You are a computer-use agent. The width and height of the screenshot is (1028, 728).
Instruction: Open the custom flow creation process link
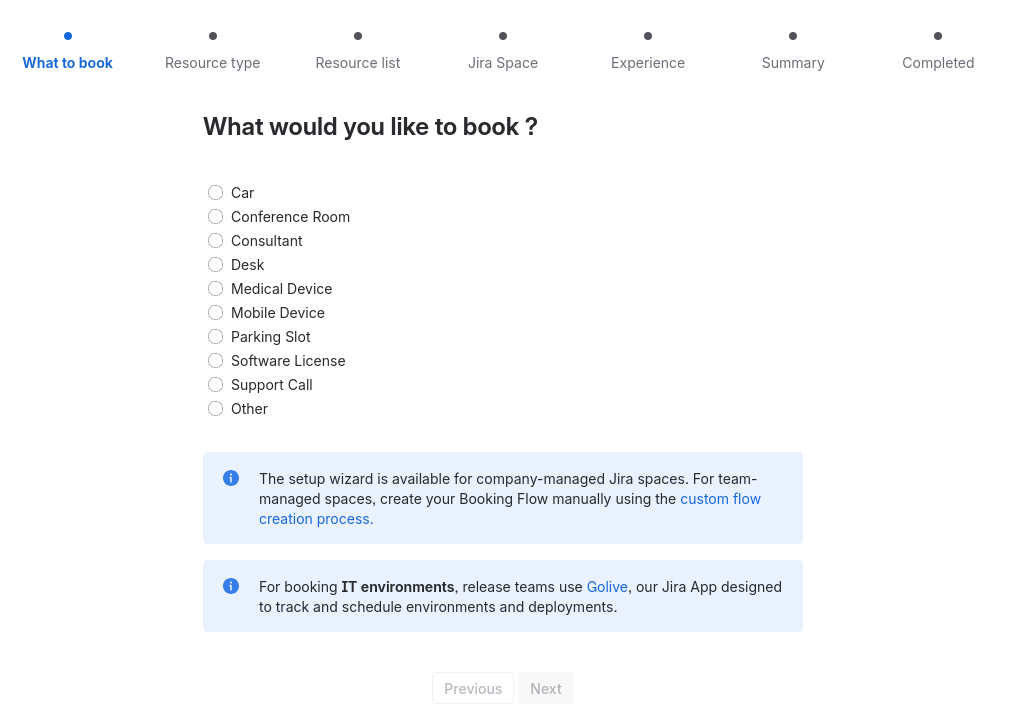click(x=720, y=499)
